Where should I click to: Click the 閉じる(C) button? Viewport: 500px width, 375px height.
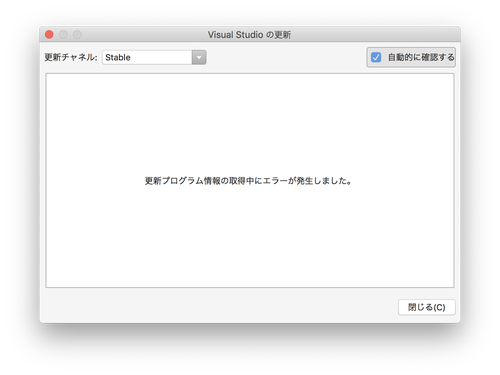427,307
